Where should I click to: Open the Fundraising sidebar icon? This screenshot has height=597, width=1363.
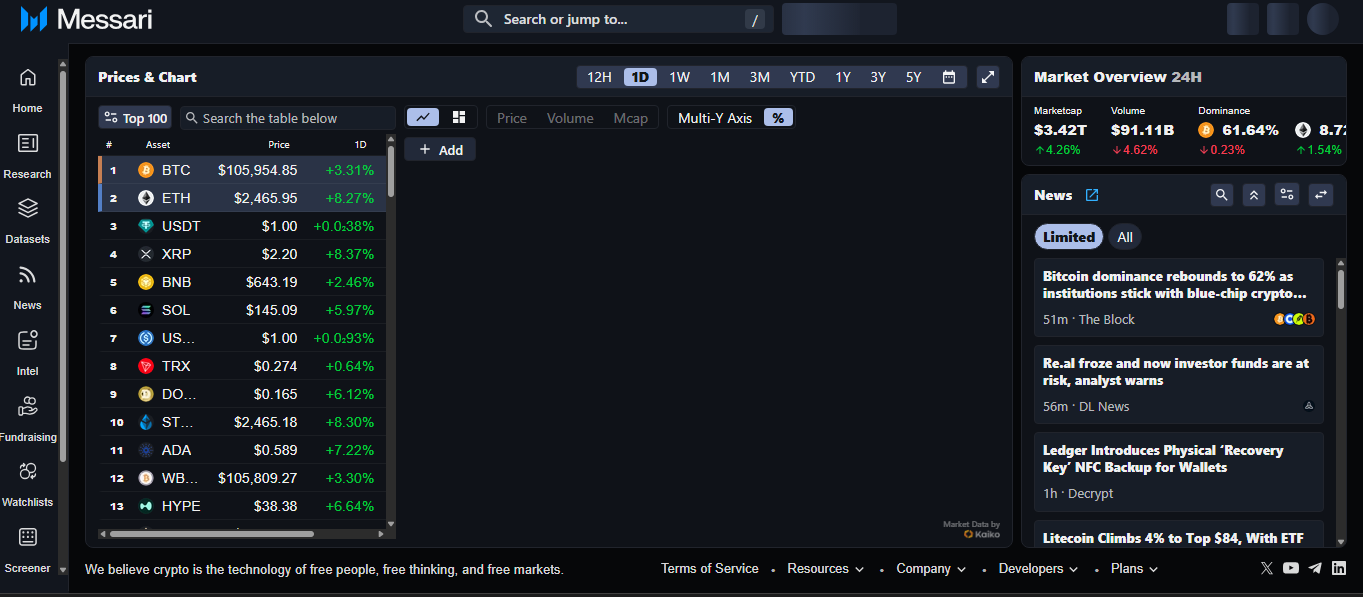coord(28,406)
